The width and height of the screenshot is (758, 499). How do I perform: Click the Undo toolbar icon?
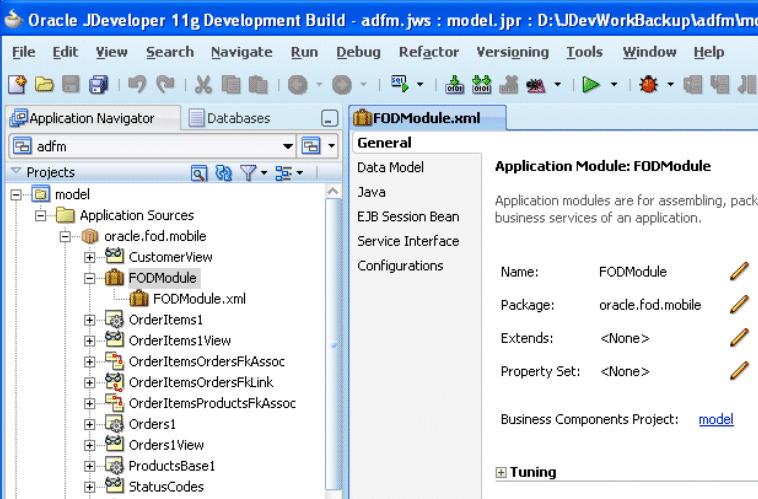137,85
